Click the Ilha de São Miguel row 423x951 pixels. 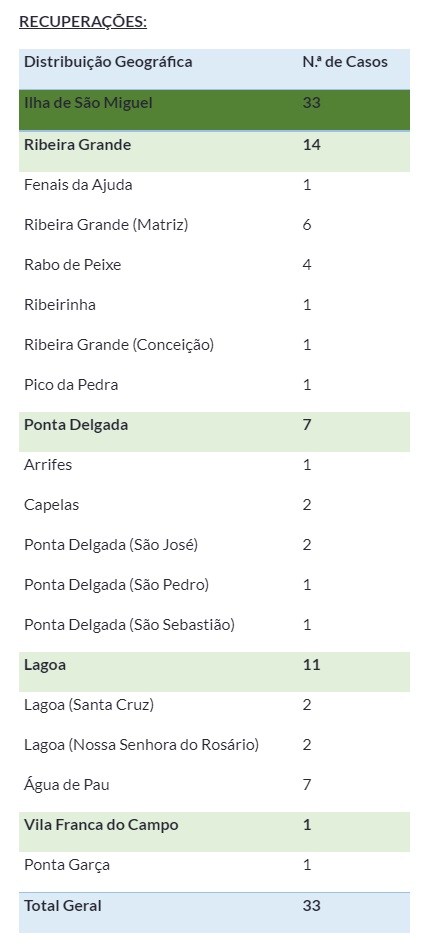214,110
